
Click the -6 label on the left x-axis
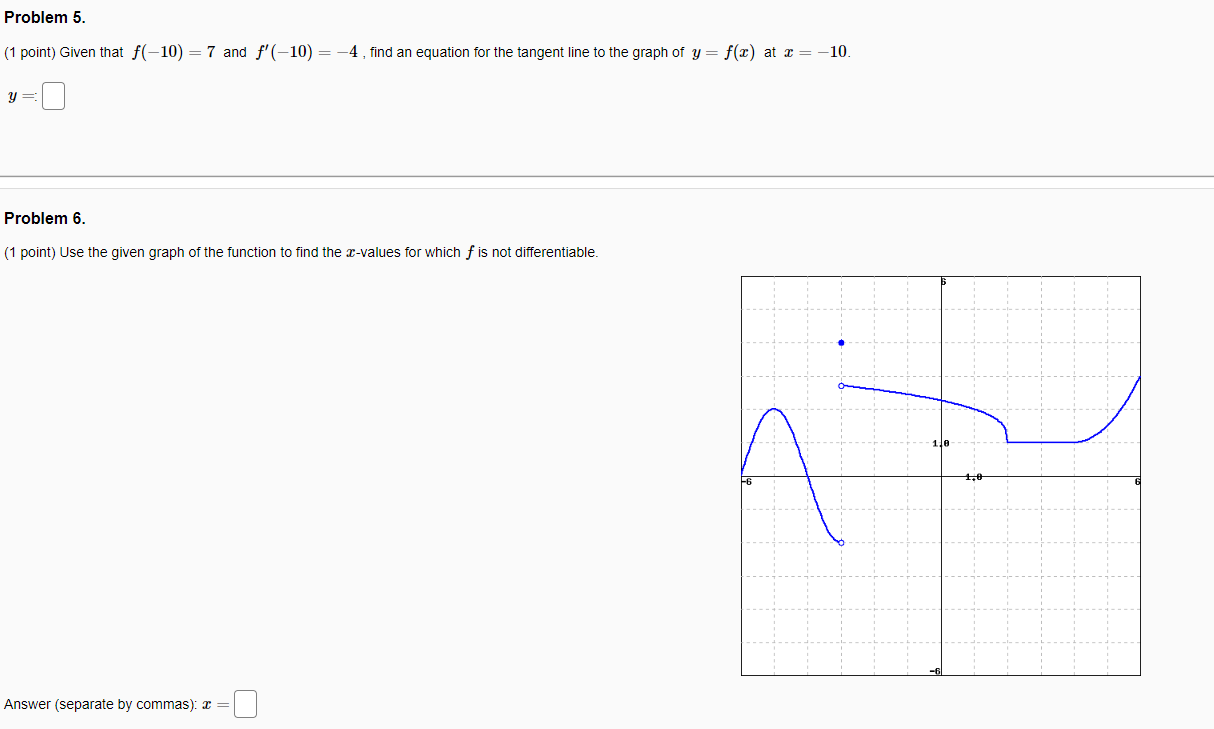[746, 480]
